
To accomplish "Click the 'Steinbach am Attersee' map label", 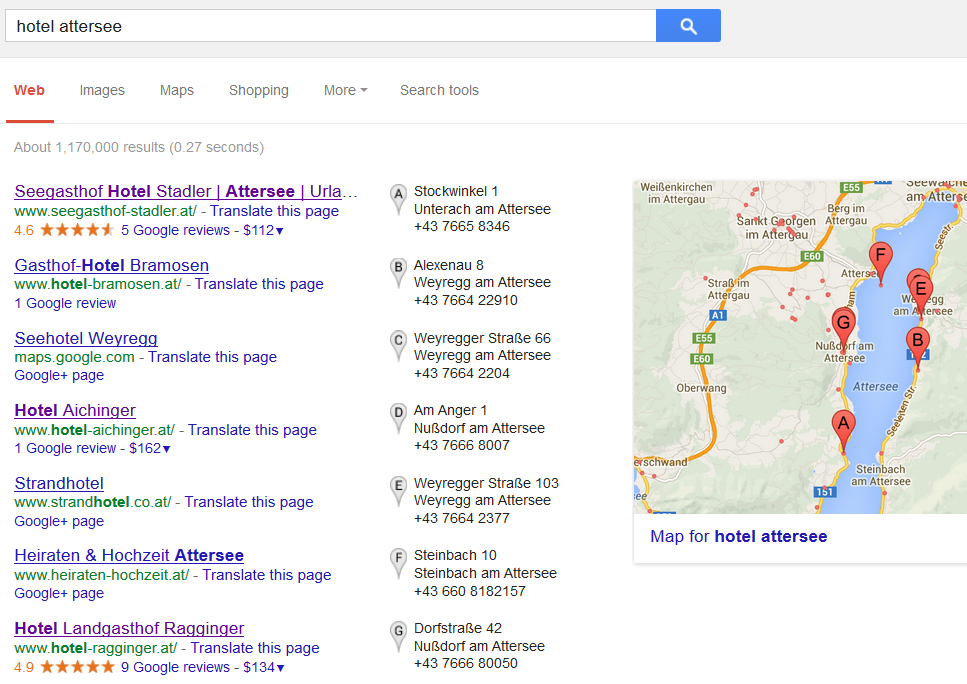I will [x=881, y=476].
